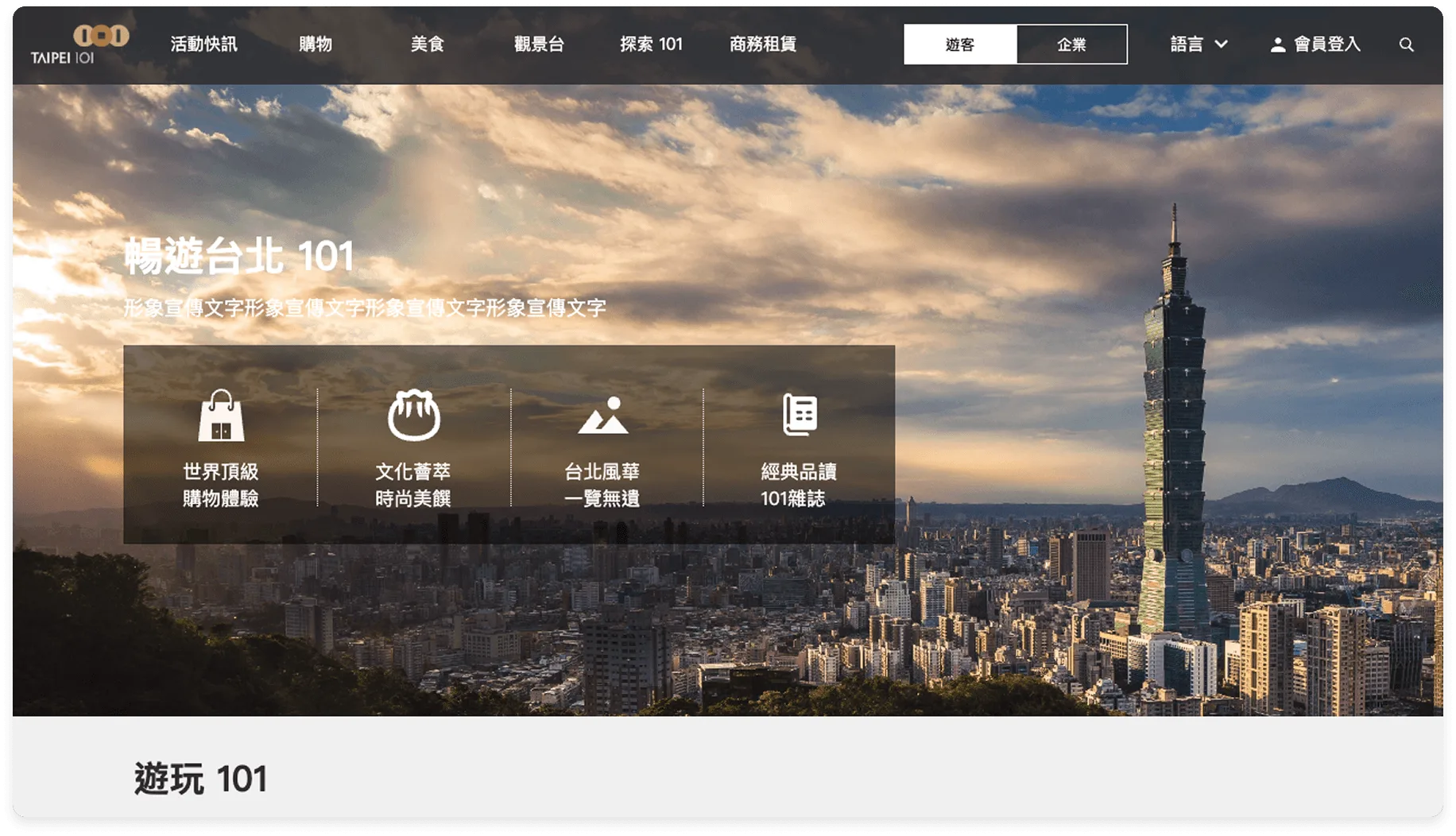The image size is (1456, 836).
Task: Select the 101 magazine document icon
Action: [799, 414]
